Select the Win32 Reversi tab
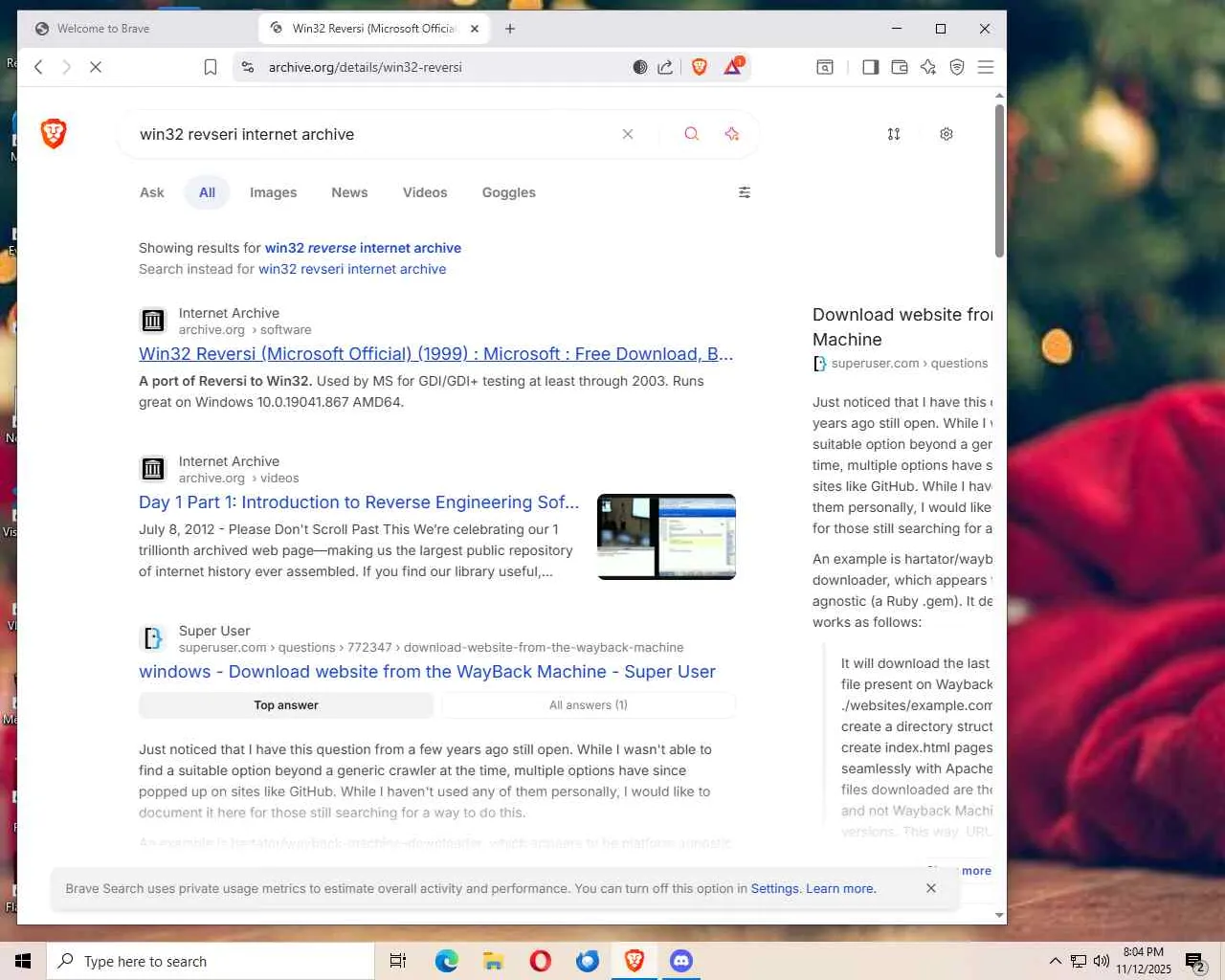1225x980 pixels. click(374, 29)
